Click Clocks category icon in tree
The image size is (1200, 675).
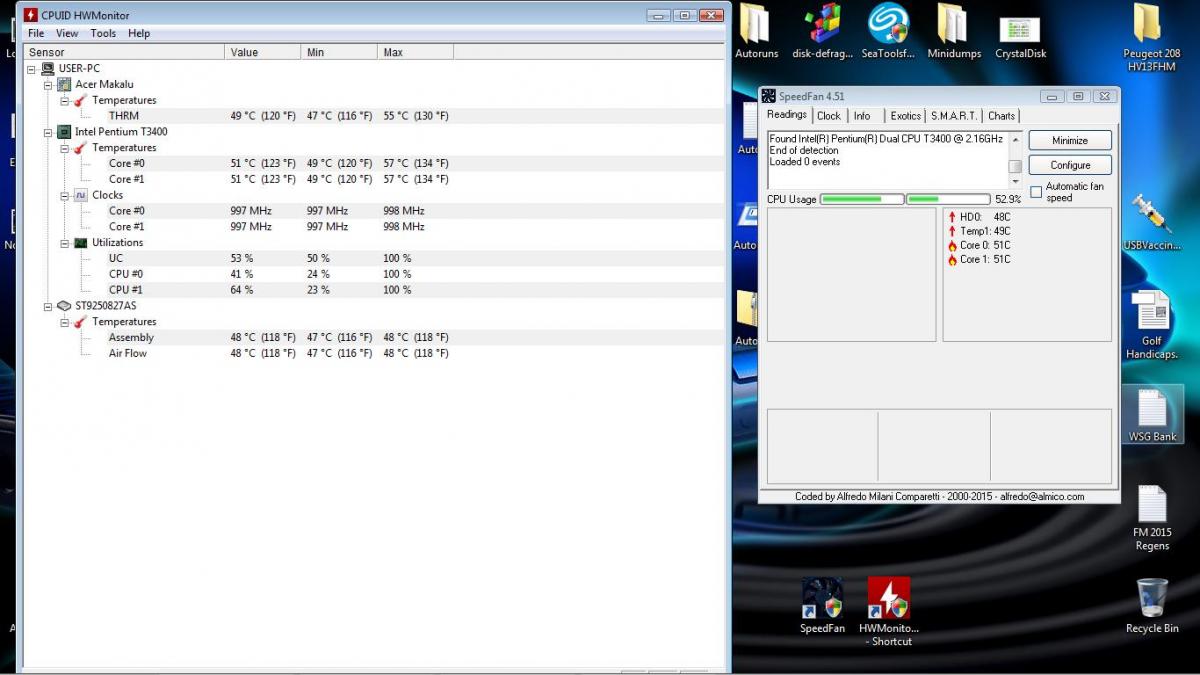click(x=80, y=195)
